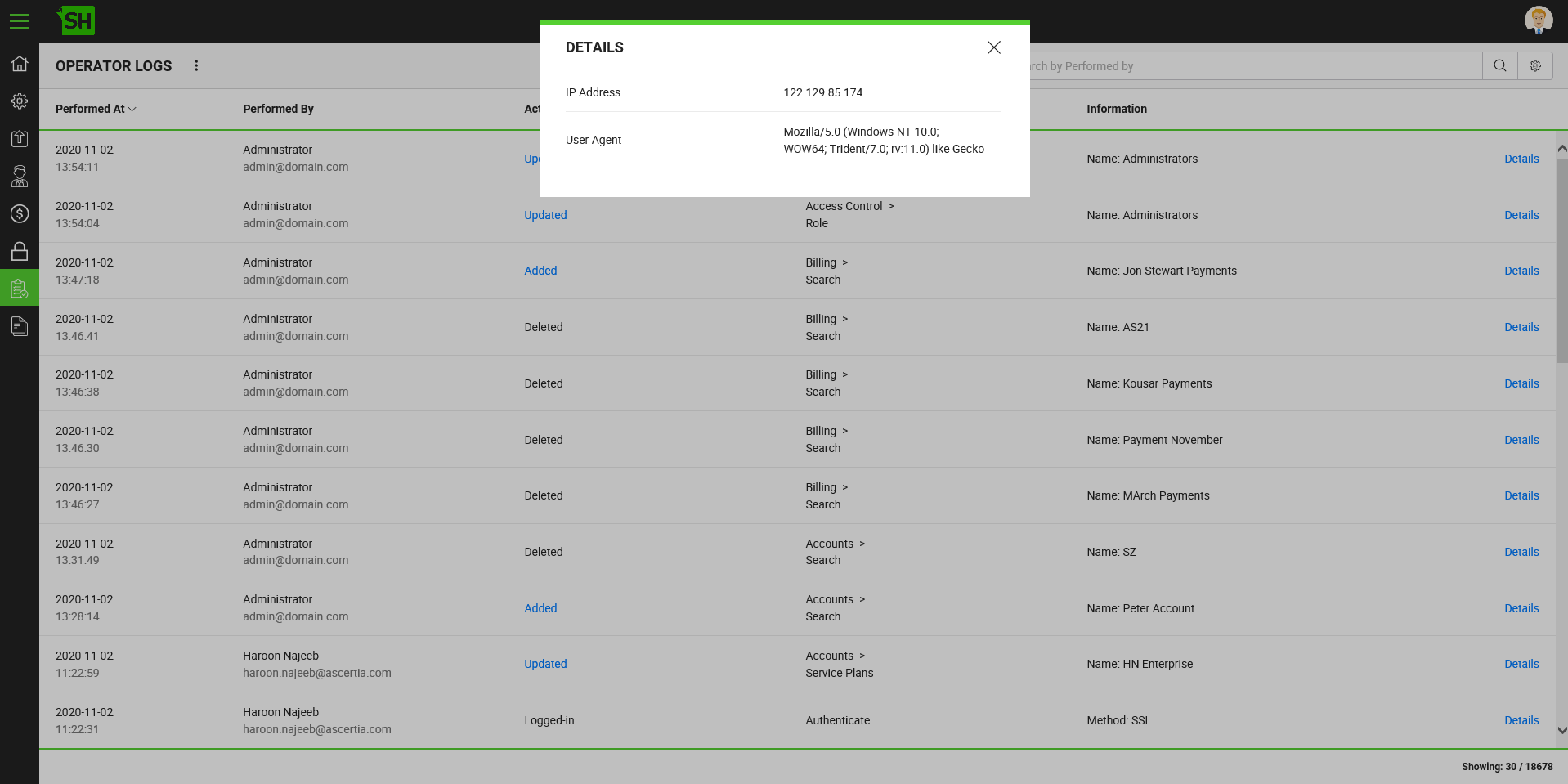Click Accounts > Service Plans module text
The height and width of the screenshot is (784, 1568).
tap(840, 664)
